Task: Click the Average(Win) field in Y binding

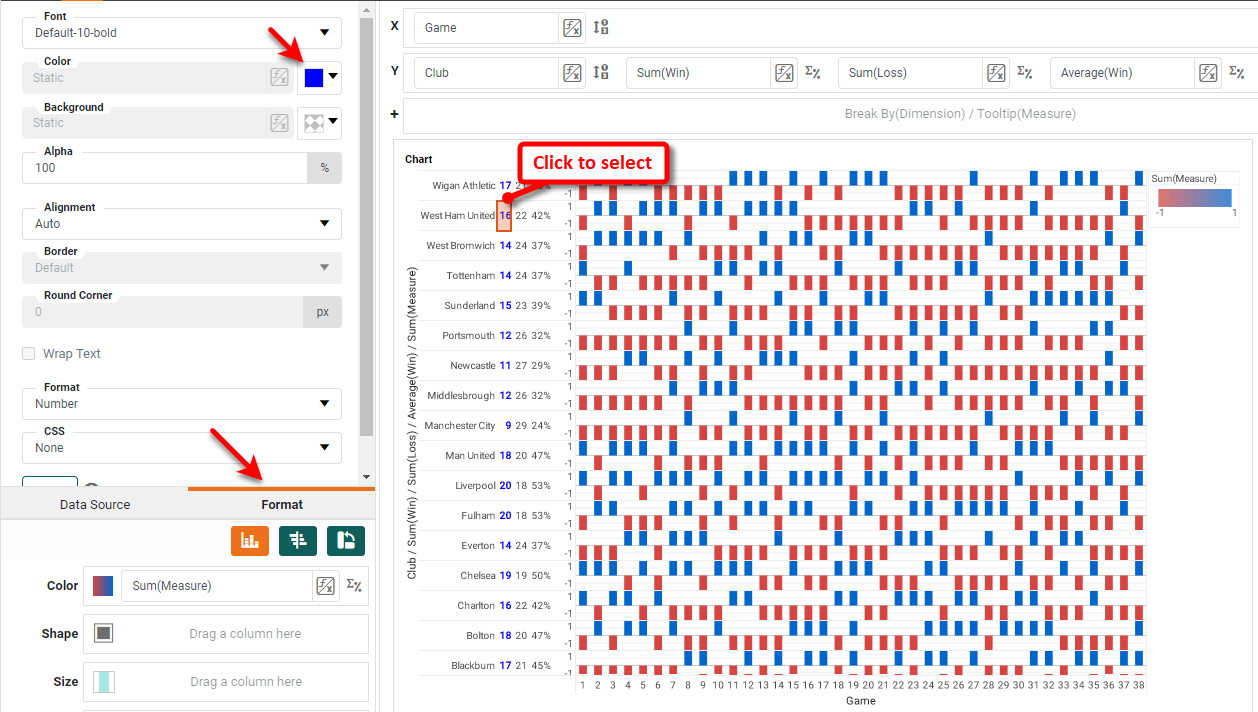Action: (1122, 73)
